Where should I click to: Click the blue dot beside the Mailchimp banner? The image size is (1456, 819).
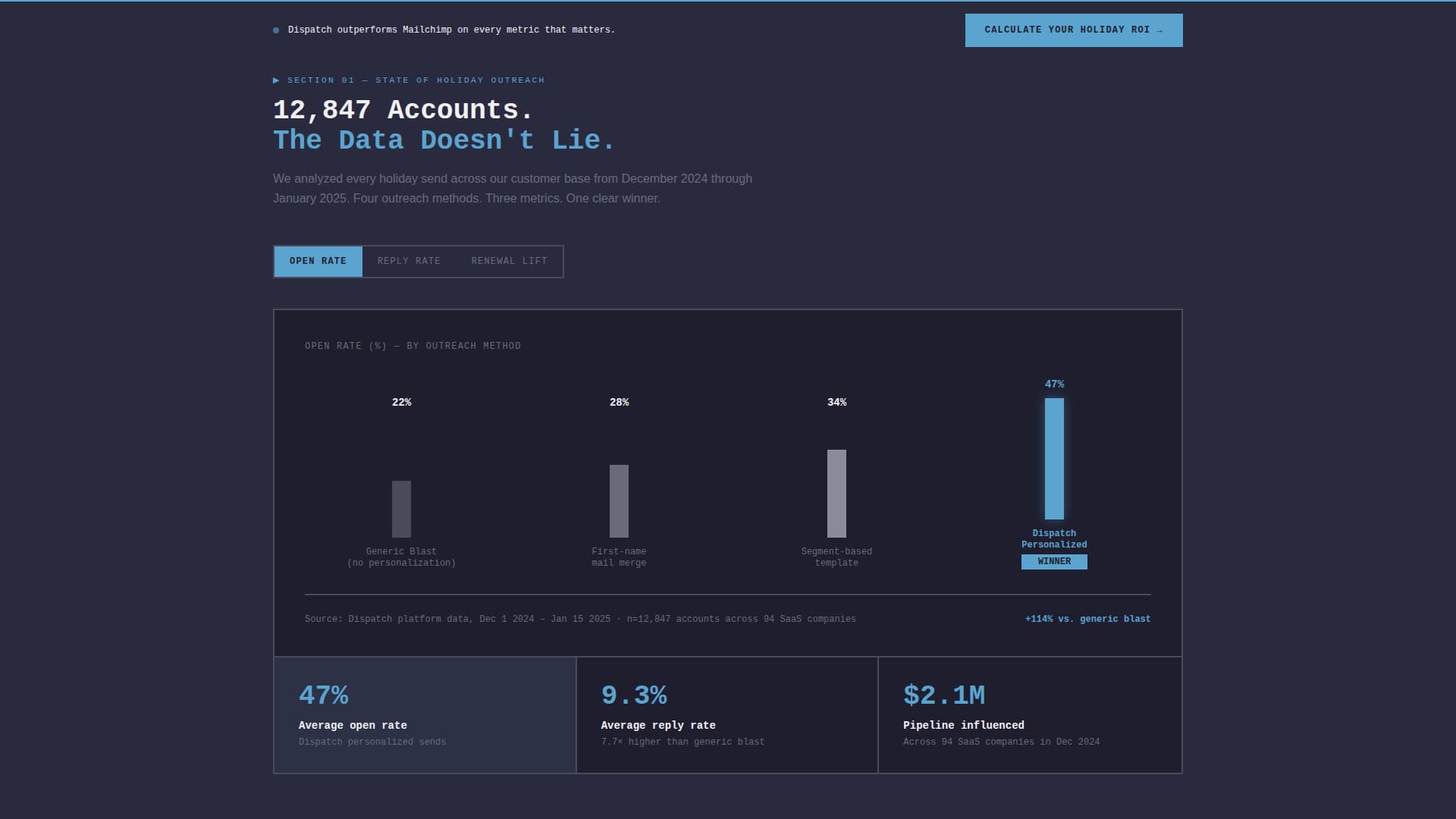tap(276, 30)
